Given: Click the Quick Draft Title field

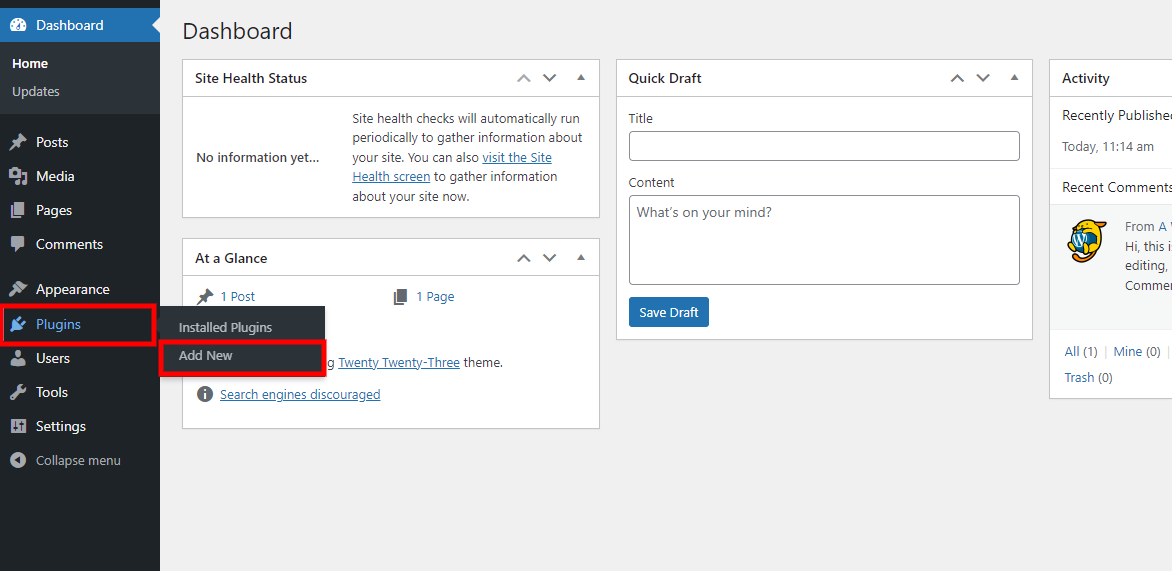Looking at the screenshot, I should [x=824, y=146].
